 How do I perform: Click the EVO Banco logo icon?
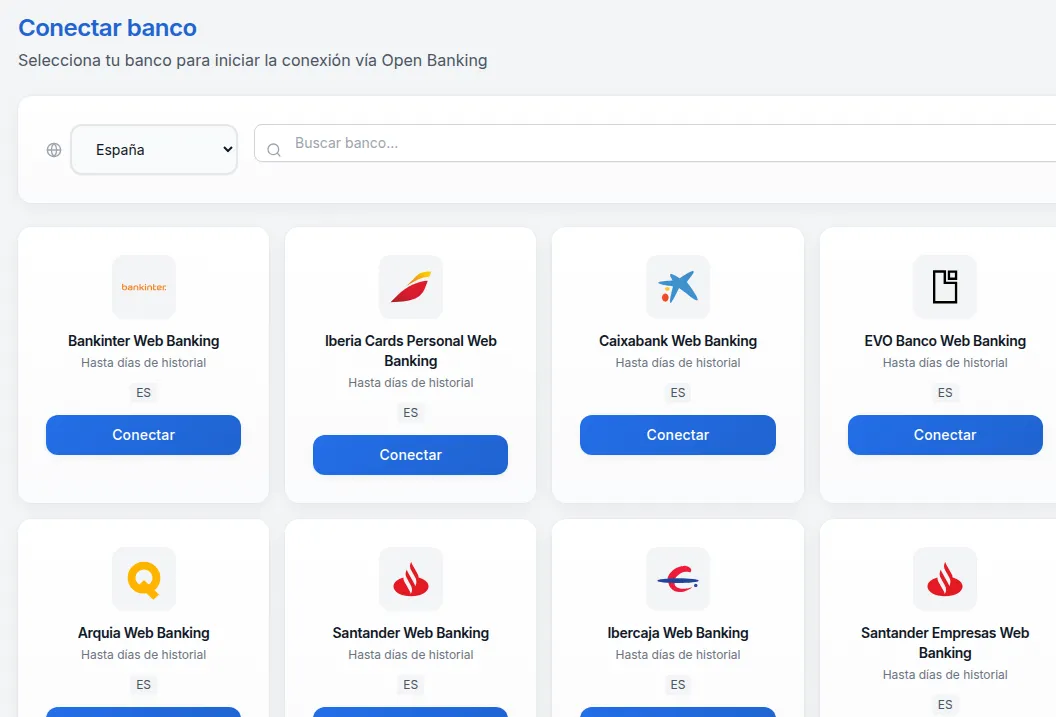coord(944,287)
